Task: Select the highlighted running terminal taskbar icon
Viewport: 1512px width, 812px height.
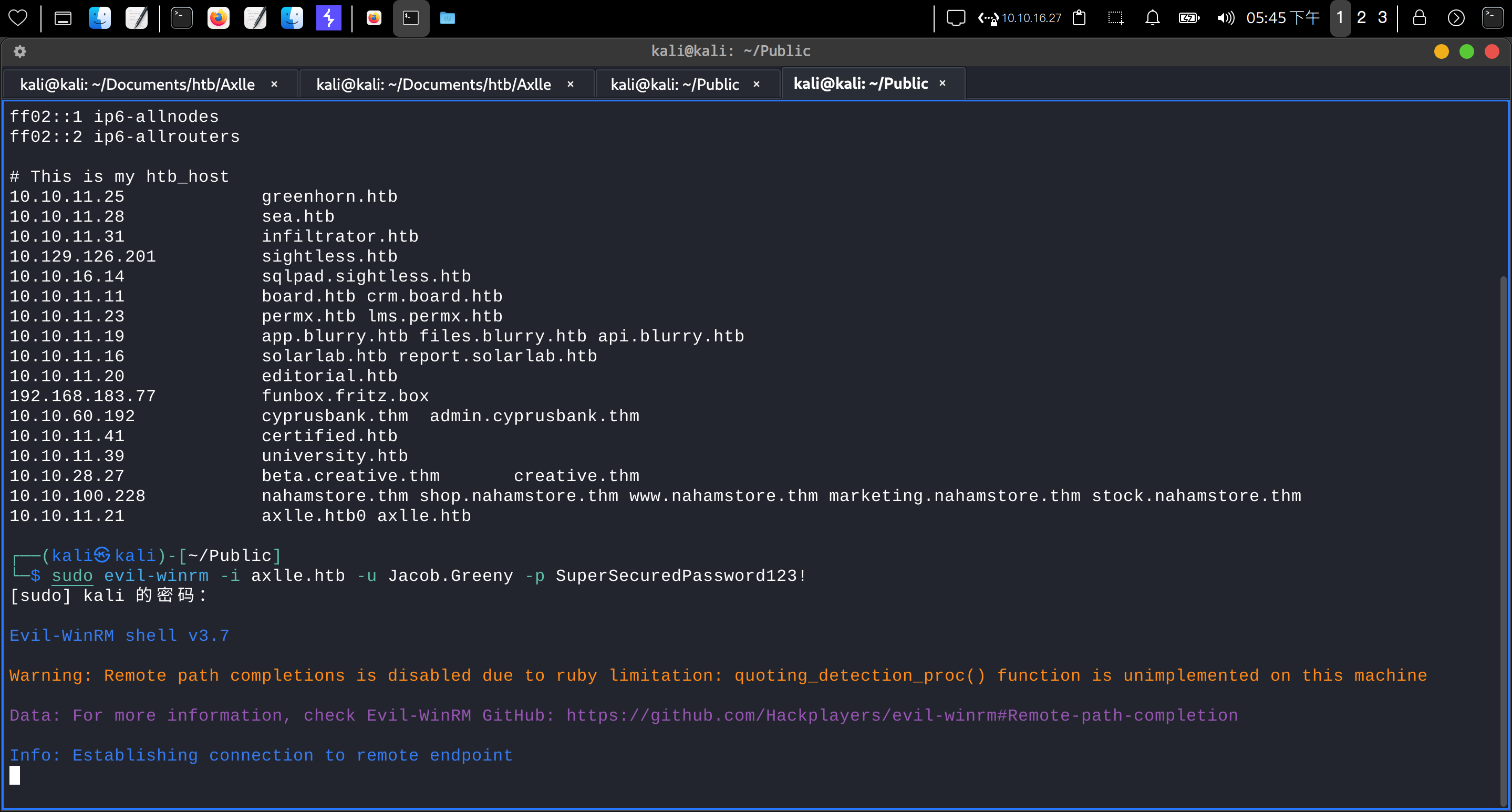Action: [411, 18]
